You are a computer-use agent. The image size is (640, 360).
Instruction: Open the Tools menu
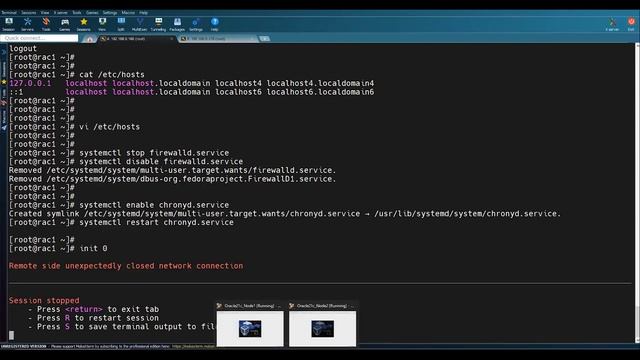pos(77,13)
